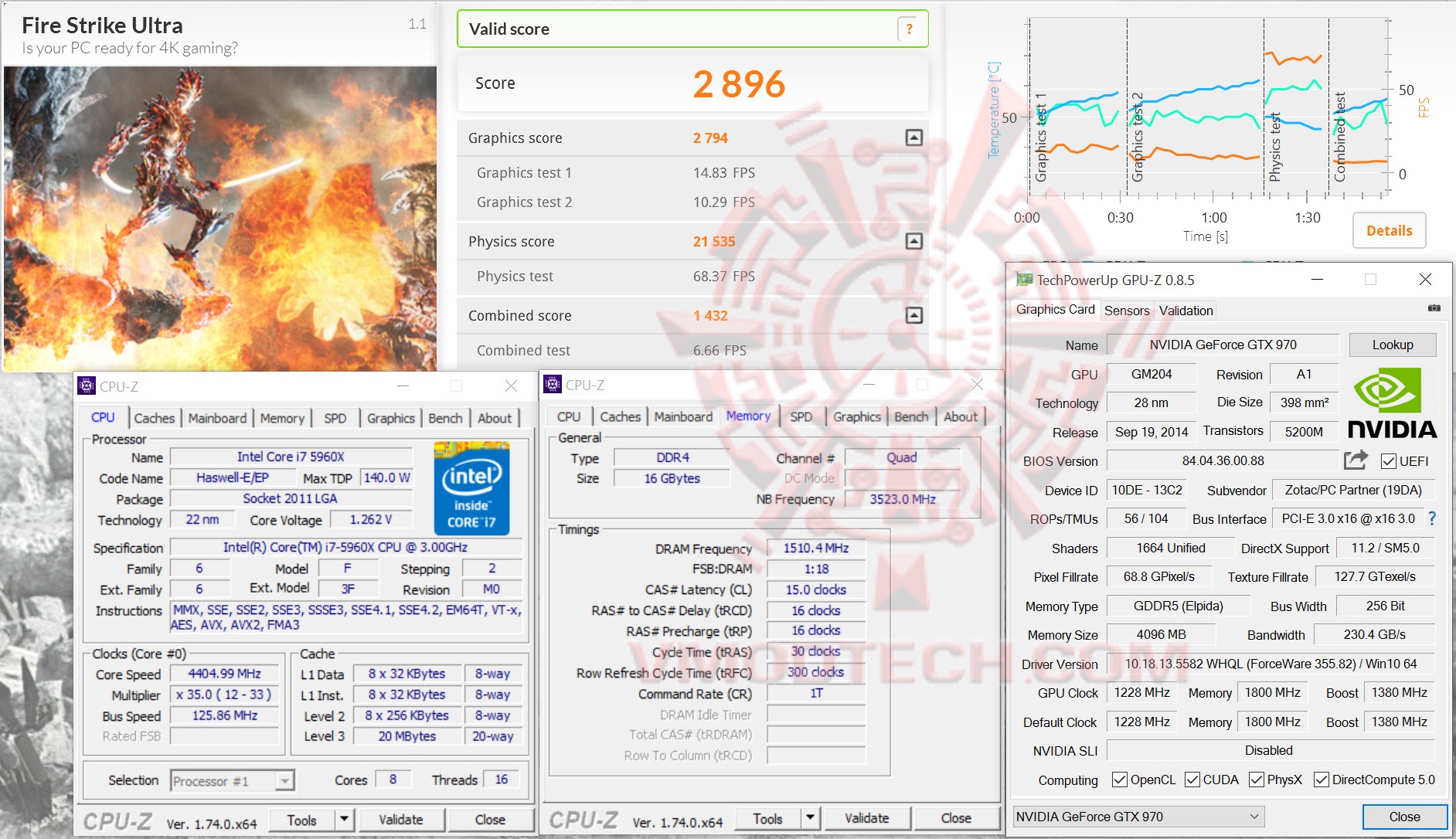This screenshot has height=839, width=1456.
Task: Click Validate button in left CPU-Z window
Action: click(400, 820)
